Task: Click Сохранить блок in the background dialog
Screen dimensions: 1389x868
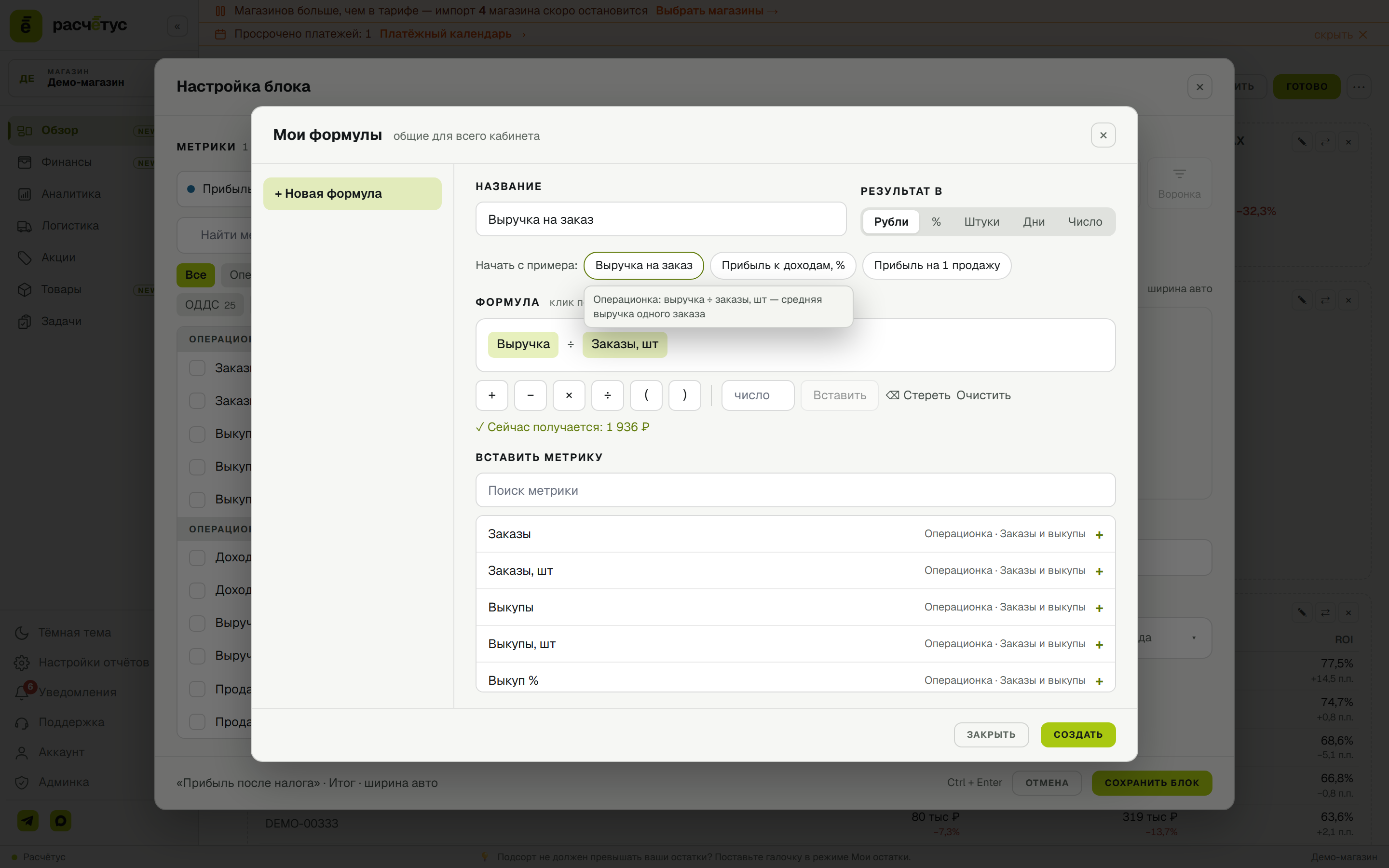Action: coord(1151,783)
